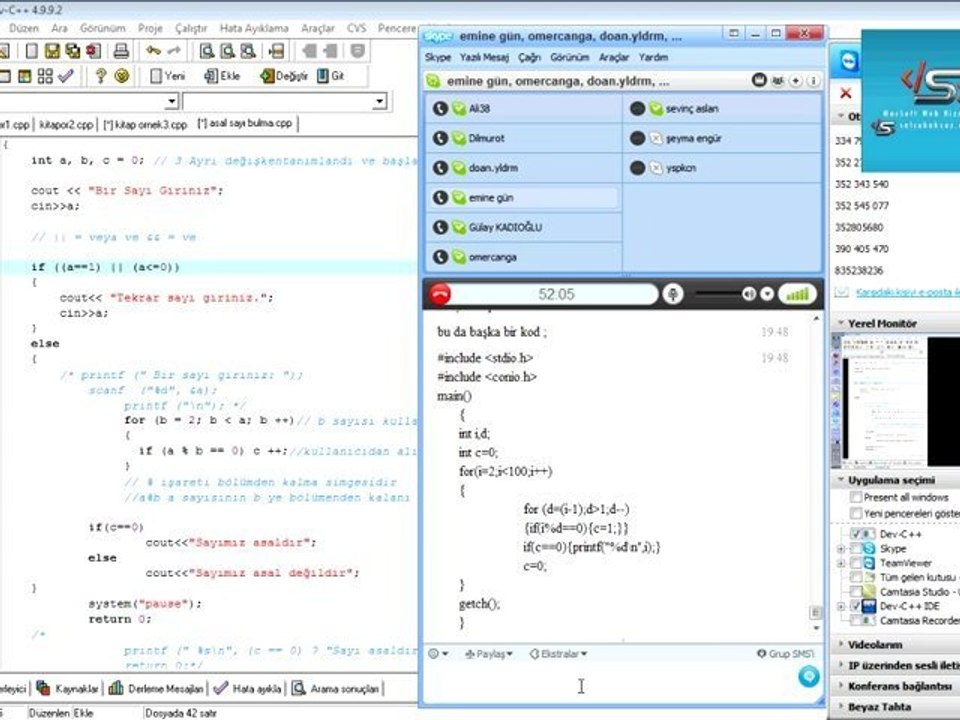Uncheck the Dev-C++ IDE checkbox

[x=856, y=606]
